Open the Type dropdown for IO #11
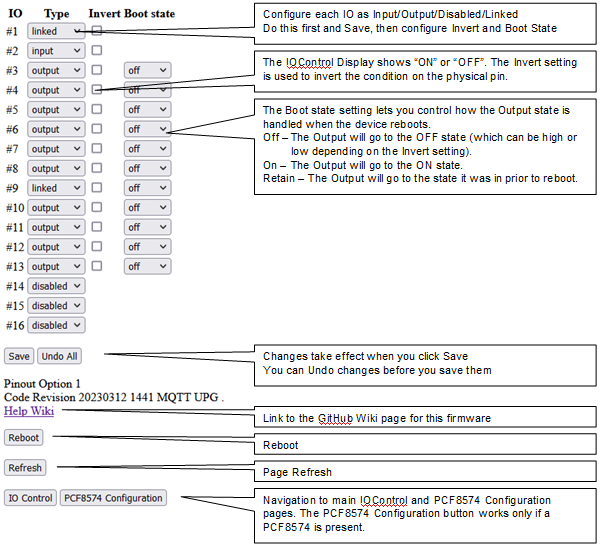 pyautogui.click(x=56, y=227)
